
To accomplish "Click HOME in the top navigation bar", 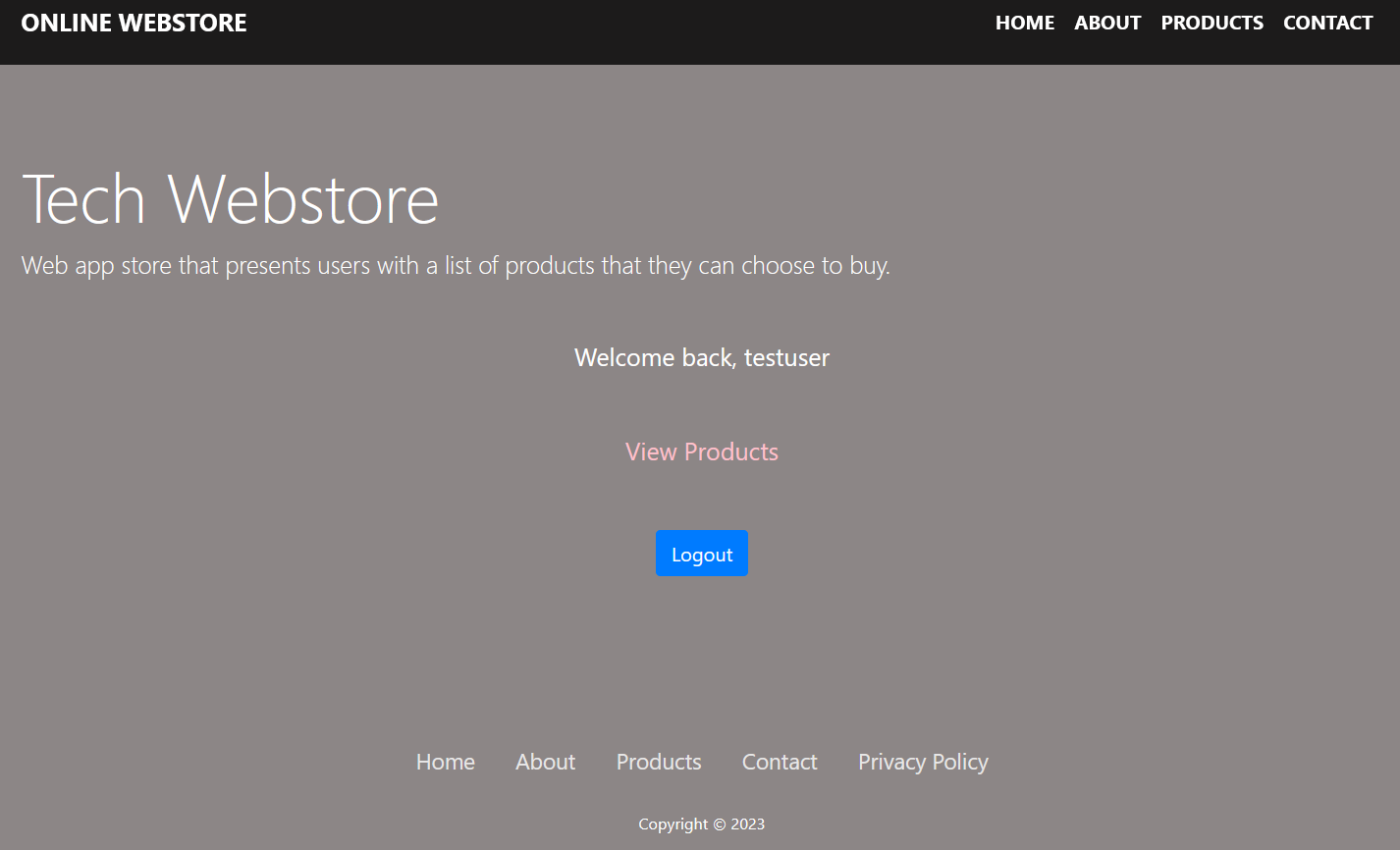I will click(x=1025, y=22).
